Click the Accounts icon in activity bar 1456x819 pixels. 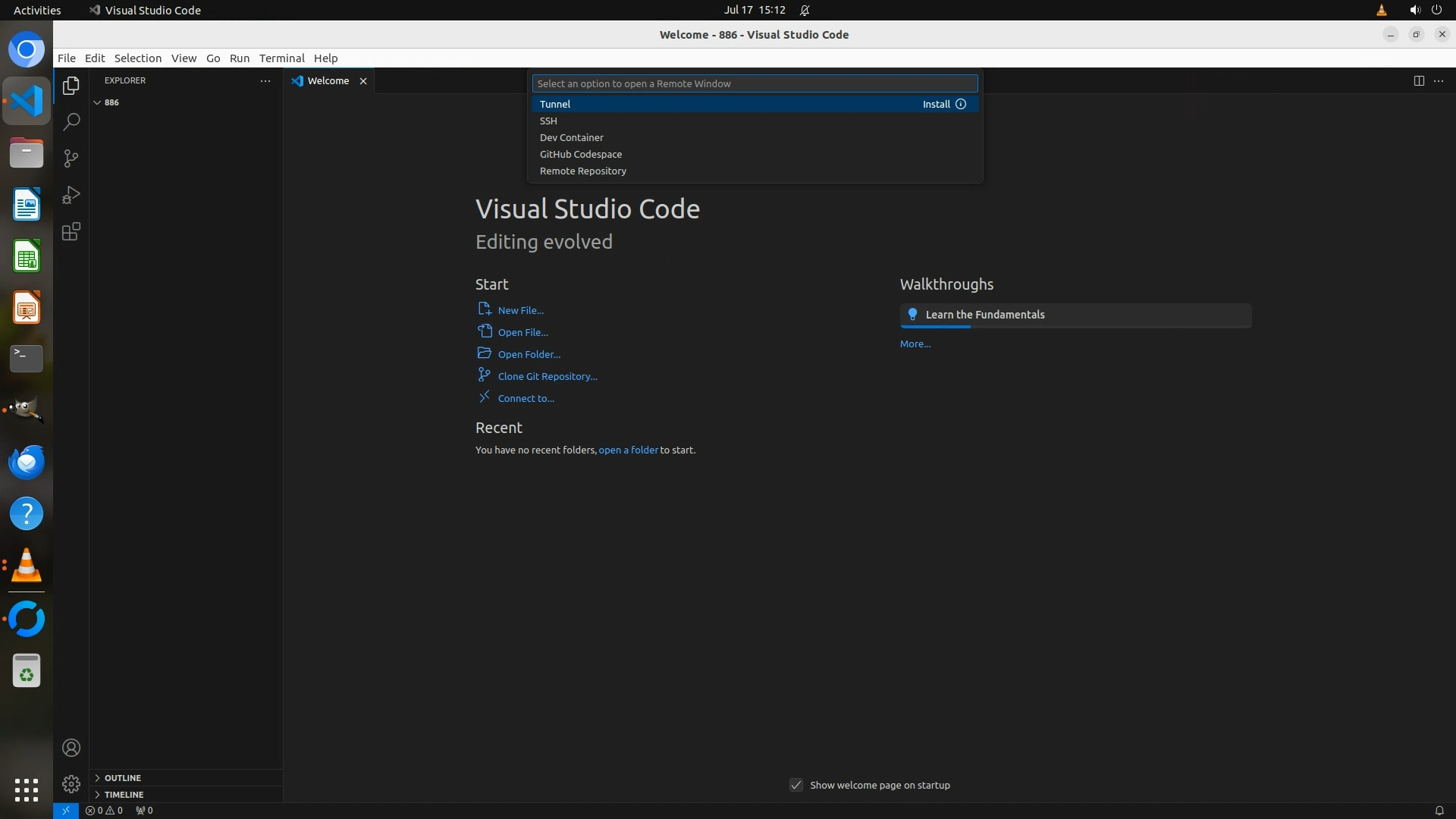pos(71,748)
